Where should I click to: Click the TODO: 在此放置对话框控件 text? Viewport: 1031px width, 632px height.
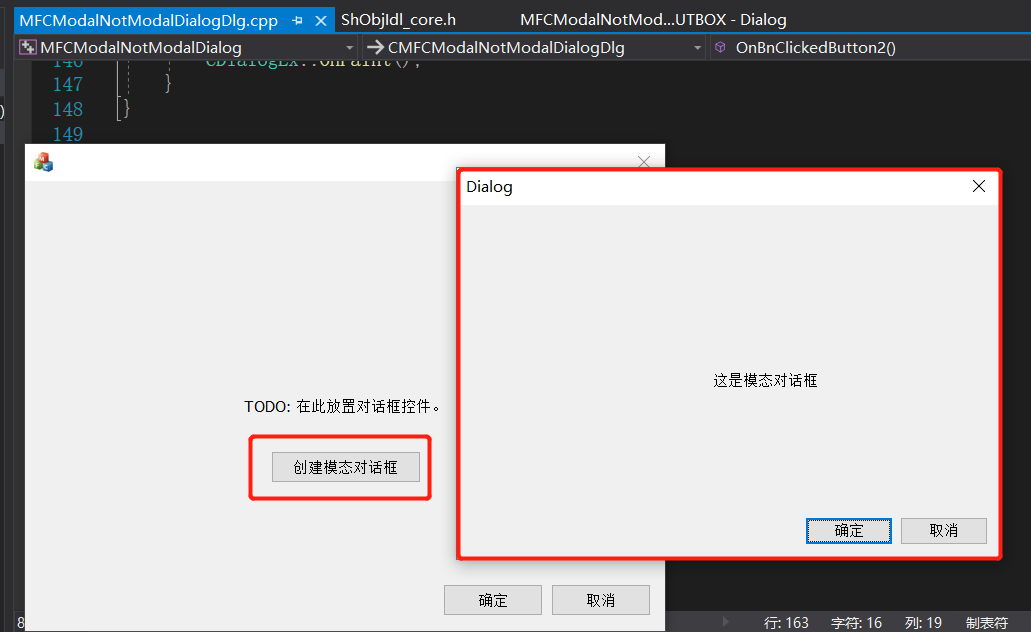tap(342, 406)
